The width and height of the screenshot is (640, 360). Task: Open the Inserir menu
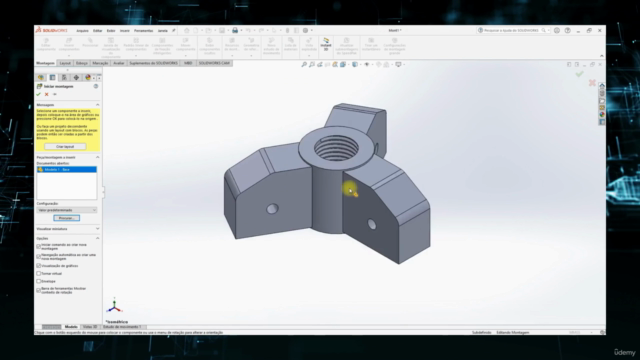coord(124,31)
